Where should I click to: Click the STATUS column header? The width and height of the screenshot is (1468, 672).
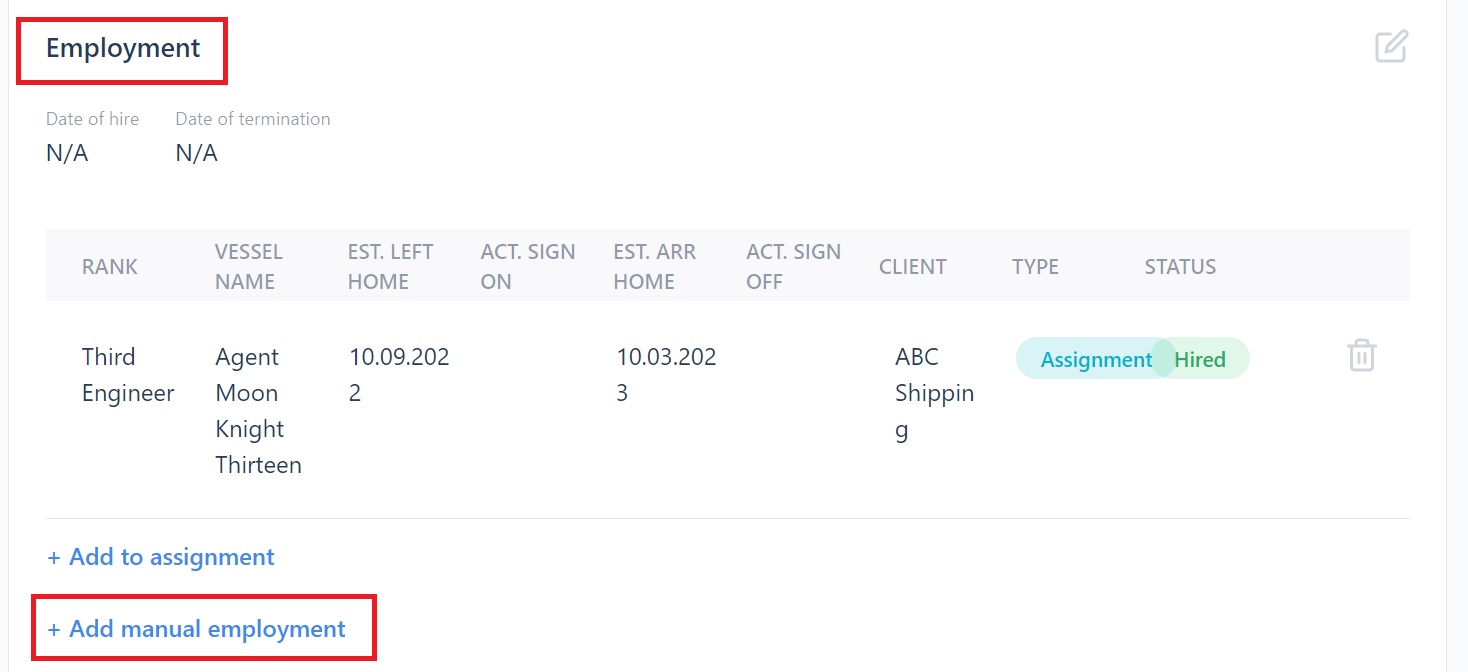(x=1180, y=267)
